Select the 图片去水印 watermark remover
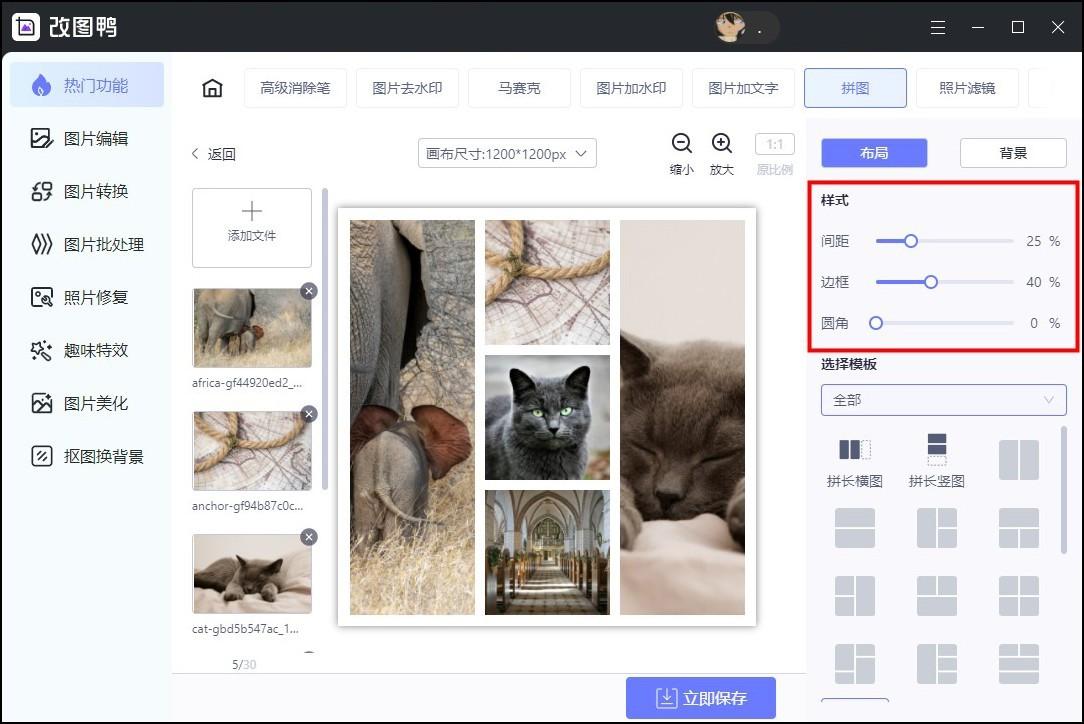Viewport: 1084px width, 724px height. tap(407, 88)
